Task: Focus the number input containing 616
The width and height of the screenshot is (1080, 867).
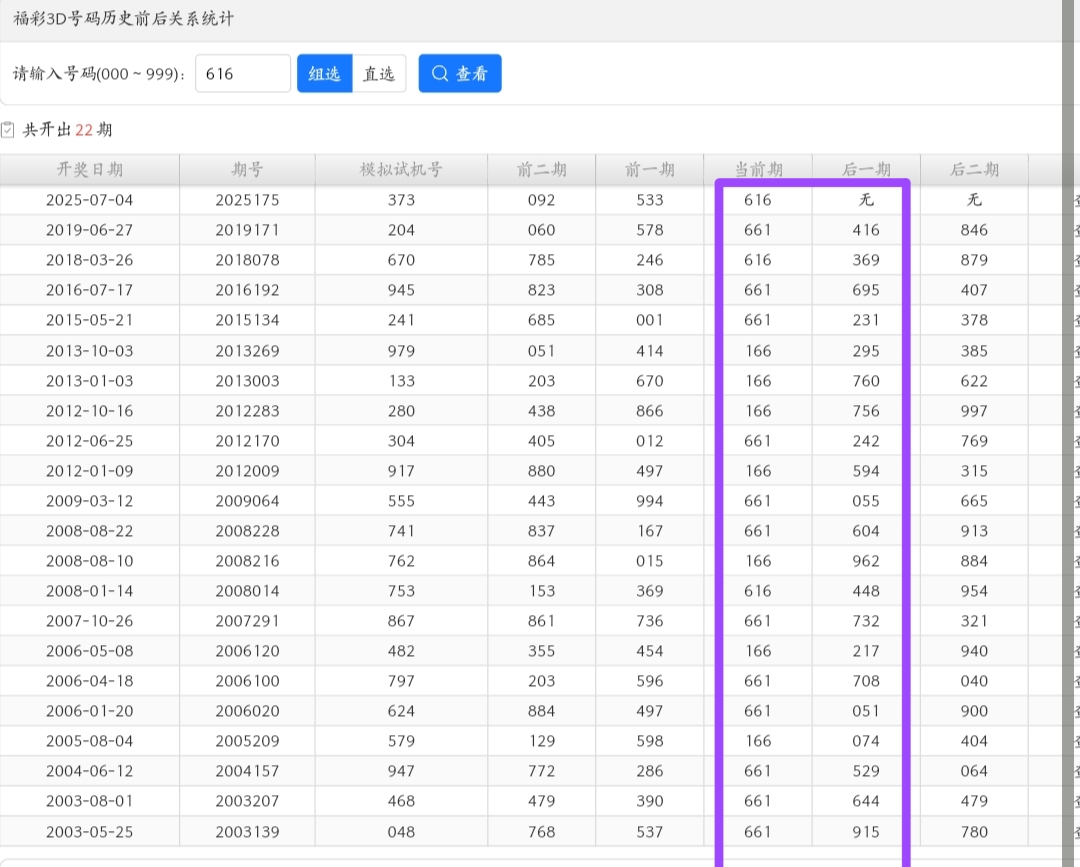Action: [242, 74]
